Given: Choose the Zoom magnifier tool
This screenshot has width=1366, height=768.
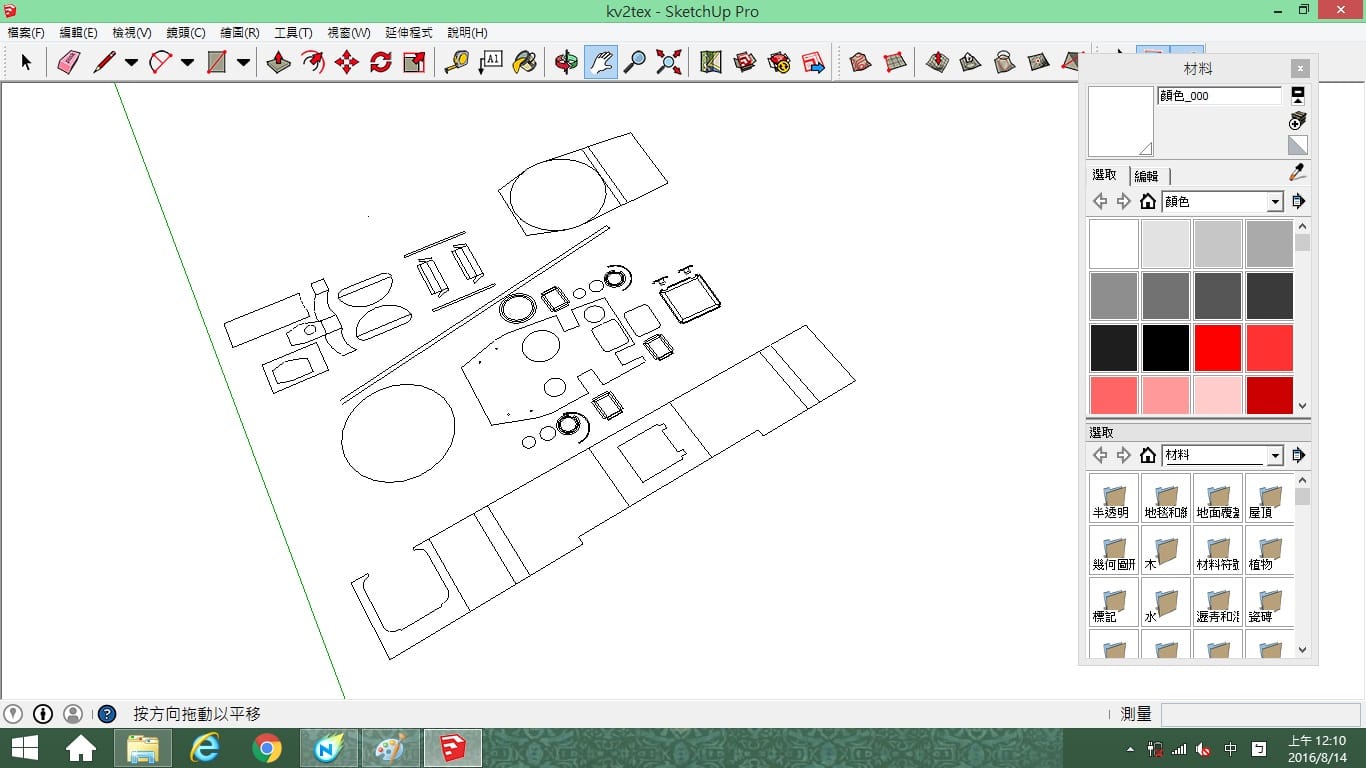Looking at the screenshot, I should pyautogui.click(x=635, y=62).
